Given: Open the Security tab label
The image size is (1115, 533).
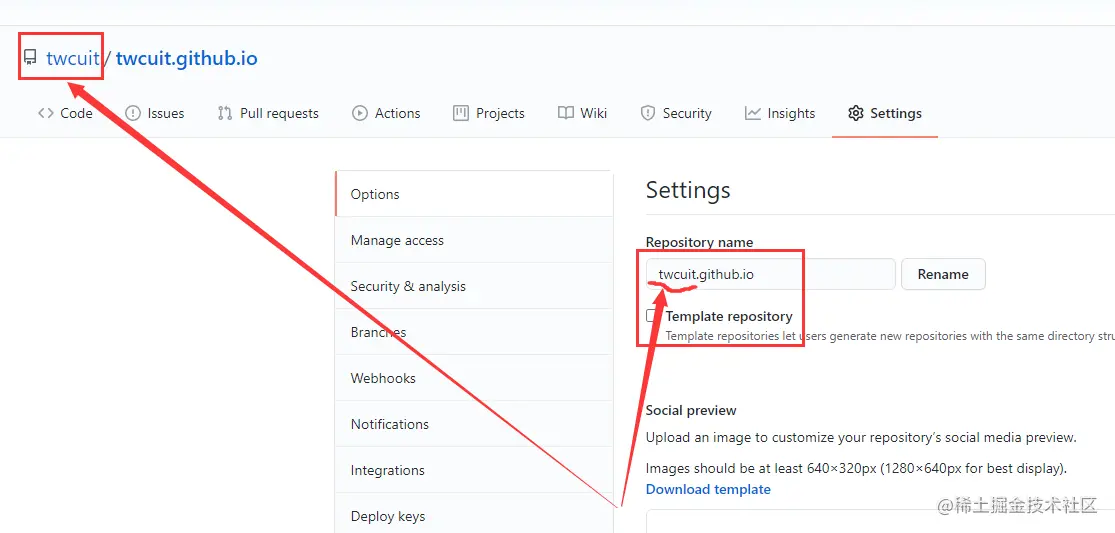Looking at the screenshot, I should coord(687,113).
